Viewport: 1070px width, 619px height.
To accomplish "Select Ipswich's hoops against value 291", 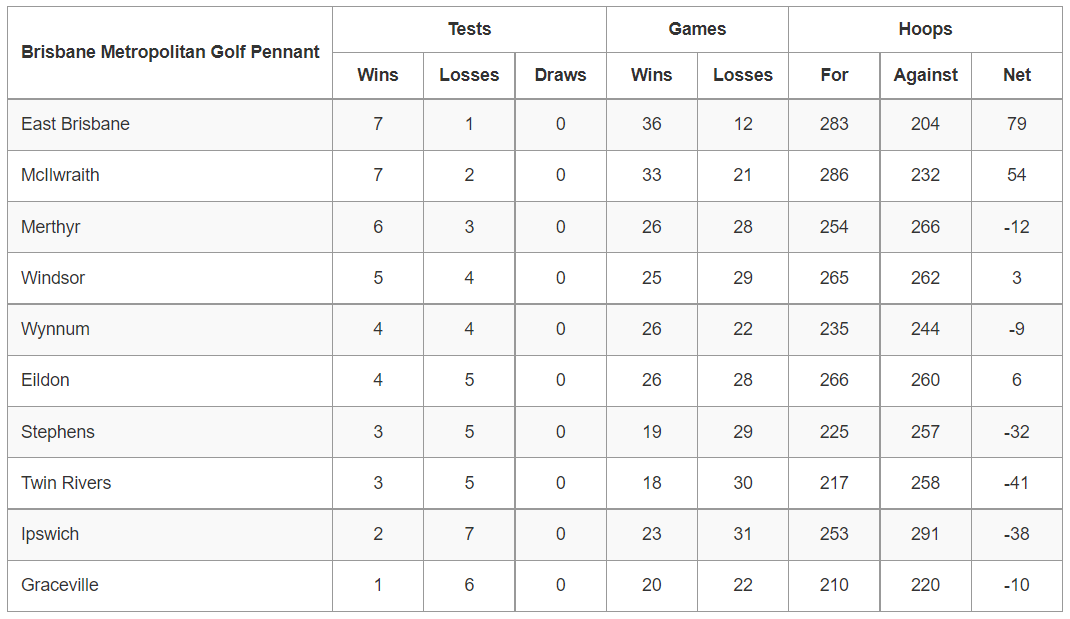I will (925, 534).
